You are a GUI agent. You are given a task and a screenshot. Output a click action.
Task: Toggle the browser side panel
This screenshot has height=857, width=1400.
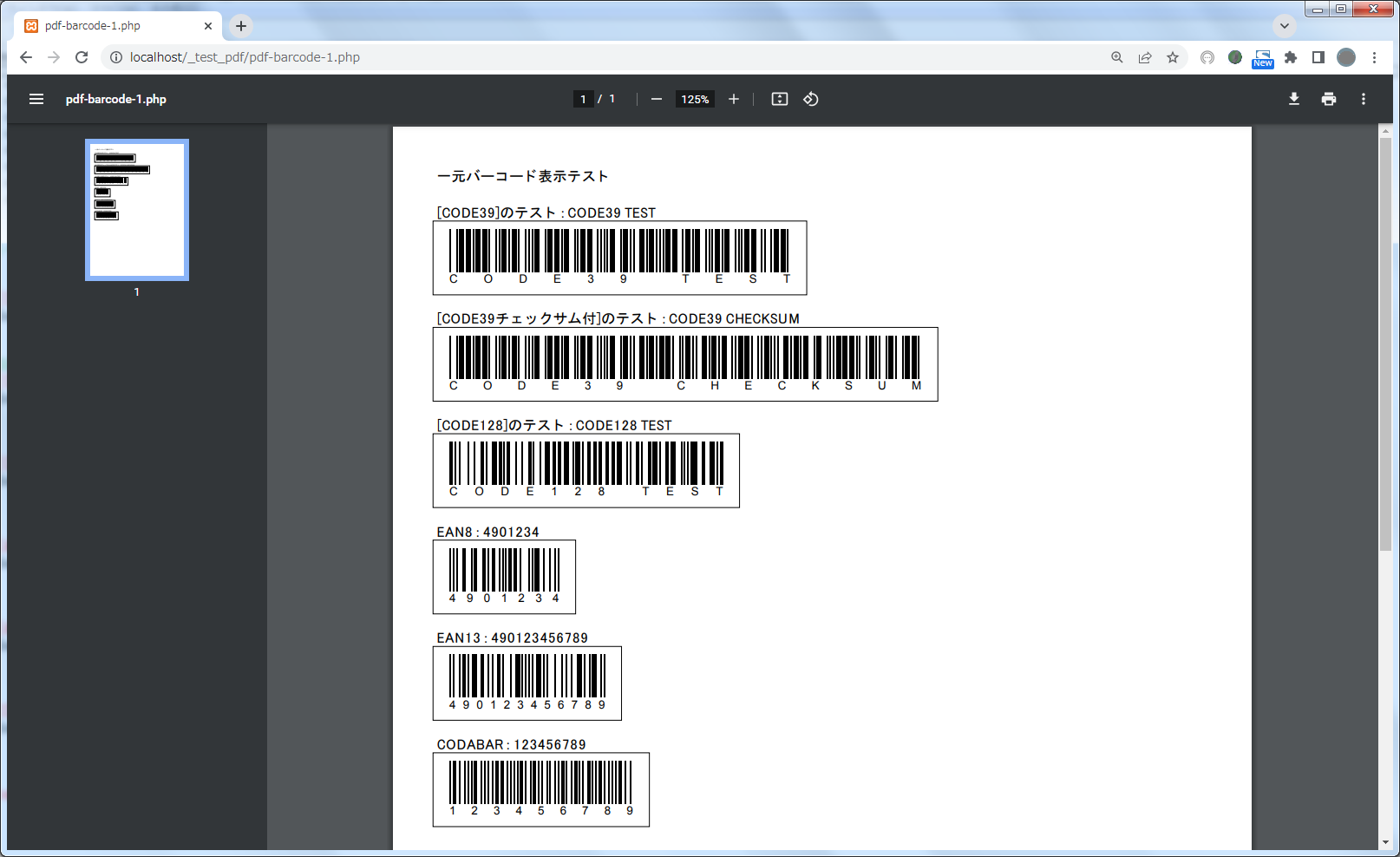[x=1318, y=57]
